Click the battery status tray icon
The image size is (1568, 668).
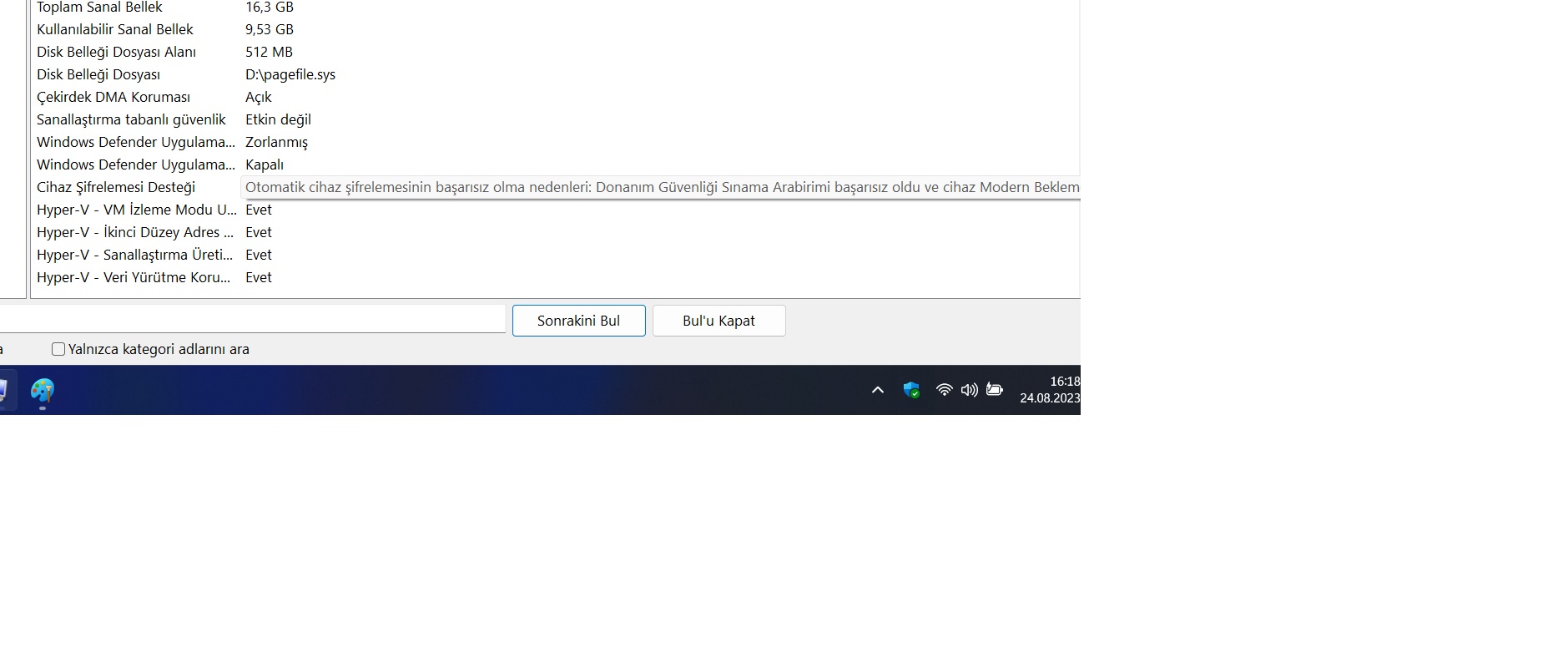(995, 390)
